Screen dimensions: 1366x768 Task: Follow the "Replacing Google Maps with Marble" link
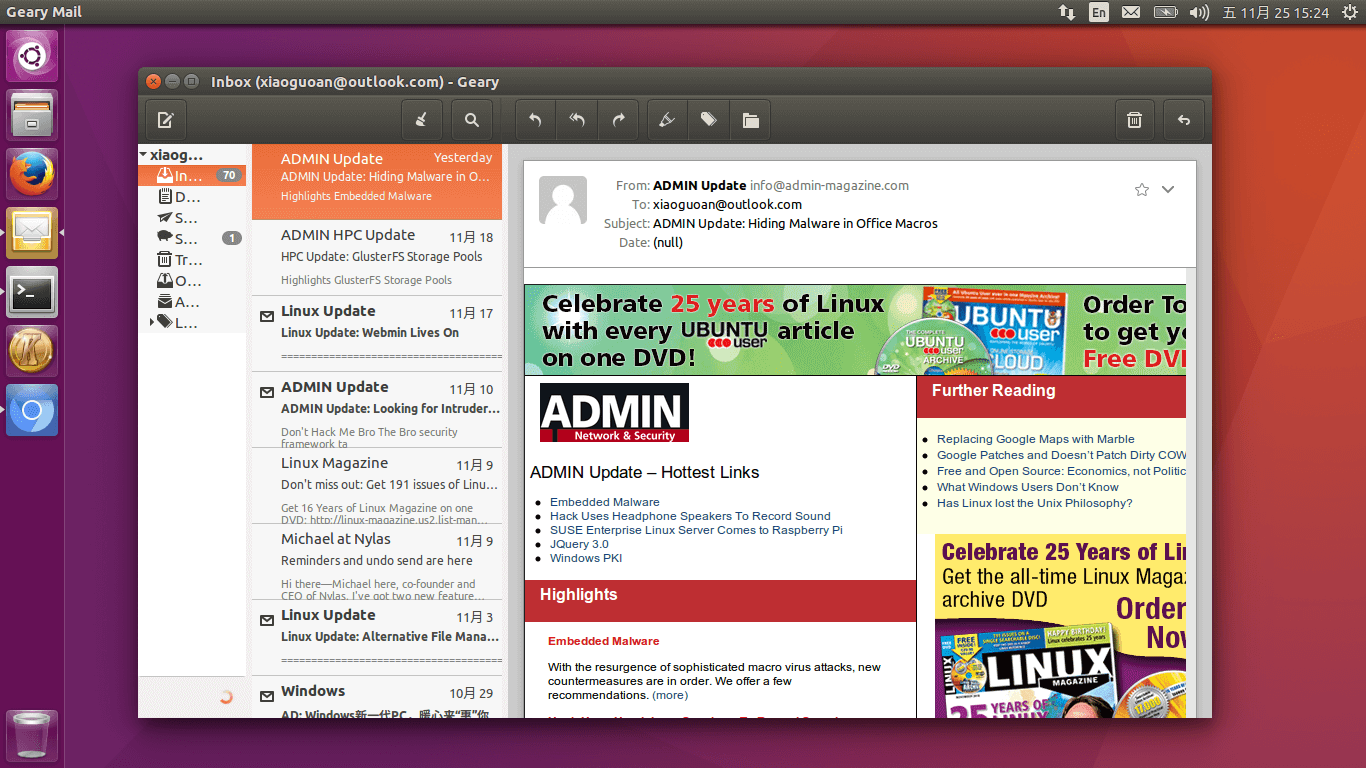(x=1035, y=439)
